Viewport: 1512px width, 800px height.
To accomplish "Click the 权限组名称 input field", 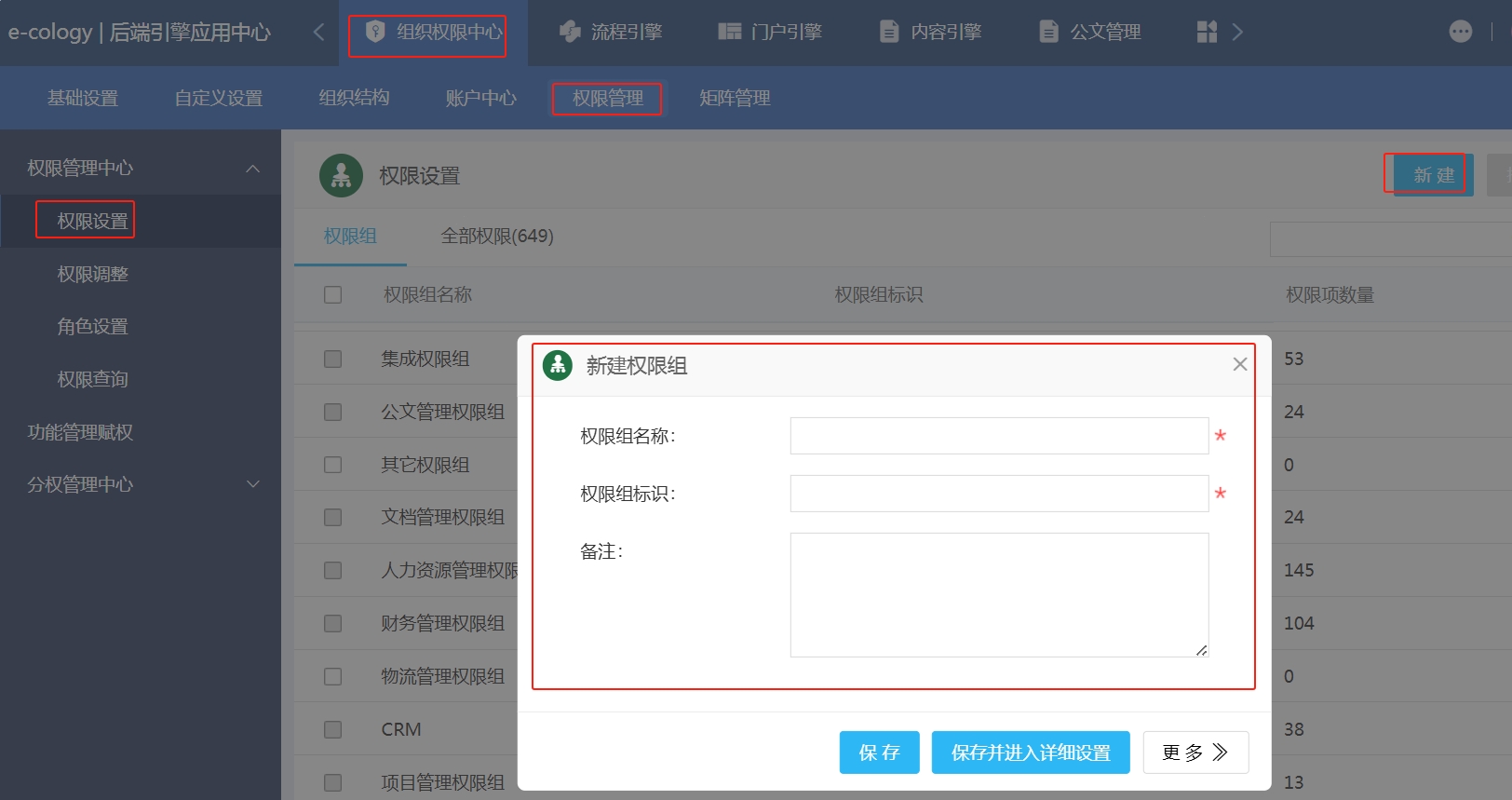I will (998, 436).
